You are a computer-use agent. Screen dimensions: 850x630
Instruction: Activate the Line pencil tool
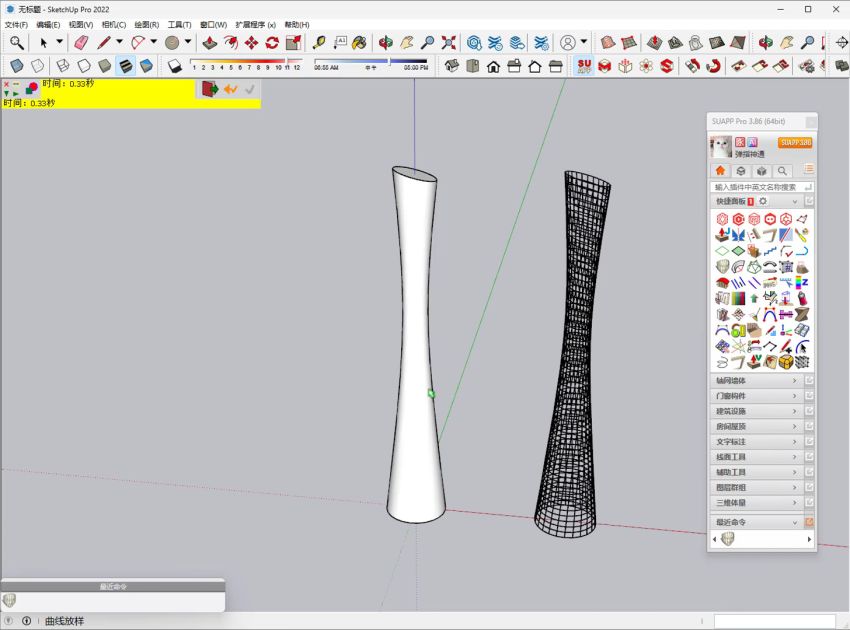tap(104, 42)
